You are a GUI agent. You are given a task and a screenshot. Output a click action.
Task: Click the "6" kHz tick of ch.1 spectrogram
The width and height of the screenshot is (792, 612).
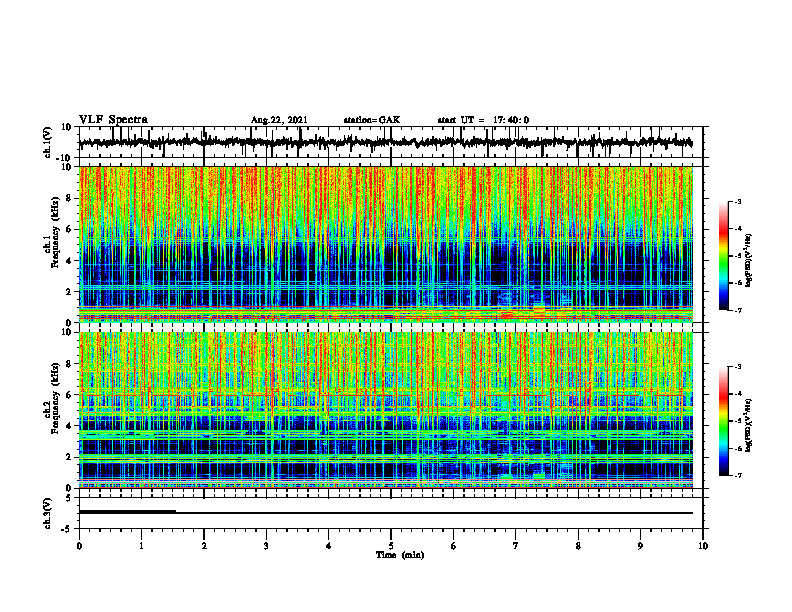[x=70, y=229]
